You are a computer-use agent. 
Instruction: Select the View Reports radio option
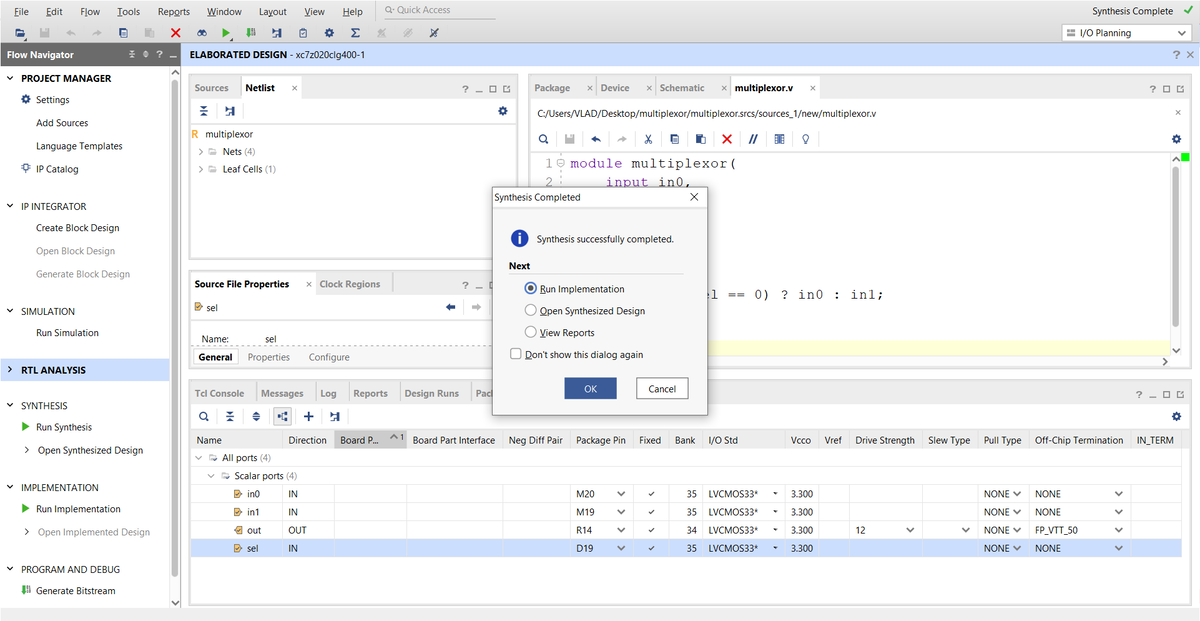[x=531, y=332]
